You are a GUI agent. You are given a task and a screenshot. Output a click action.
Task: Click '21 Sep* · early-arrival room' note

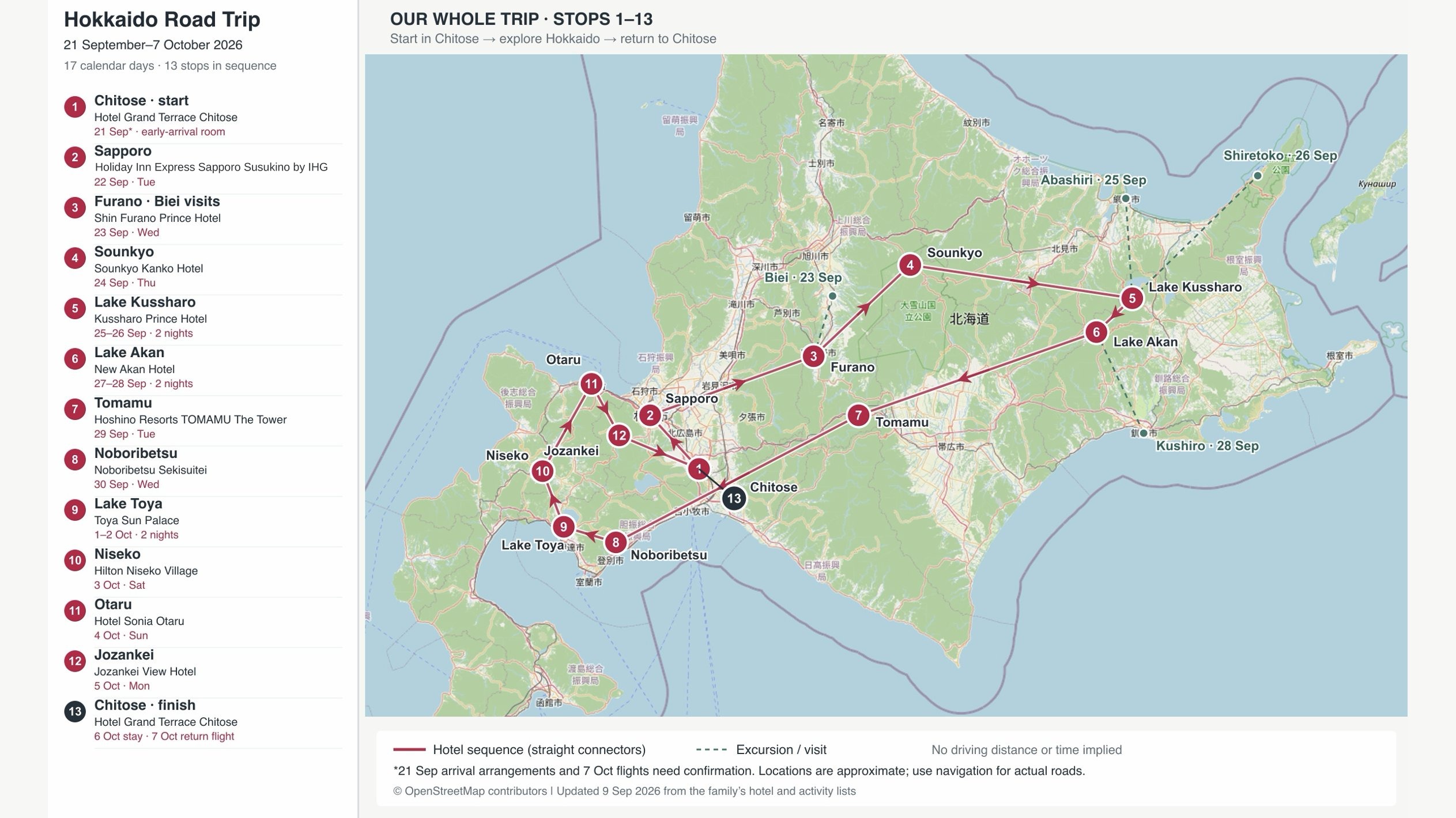159,132
